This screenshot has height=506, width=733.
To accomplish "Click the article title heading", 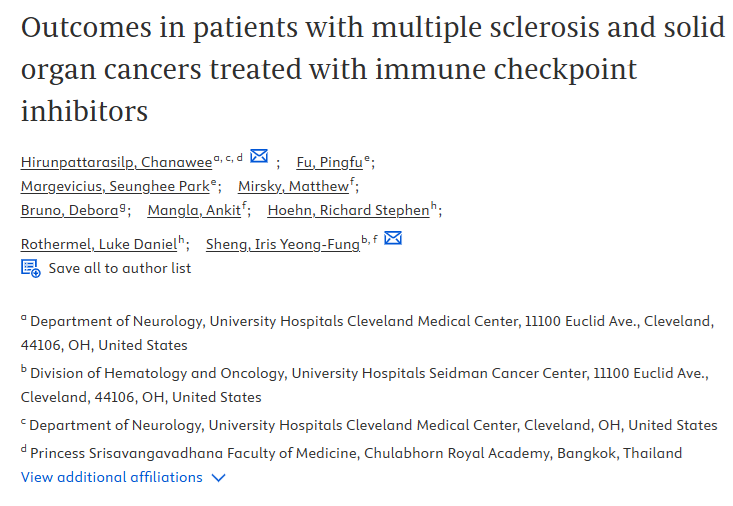I will click(x=373, y=69).
